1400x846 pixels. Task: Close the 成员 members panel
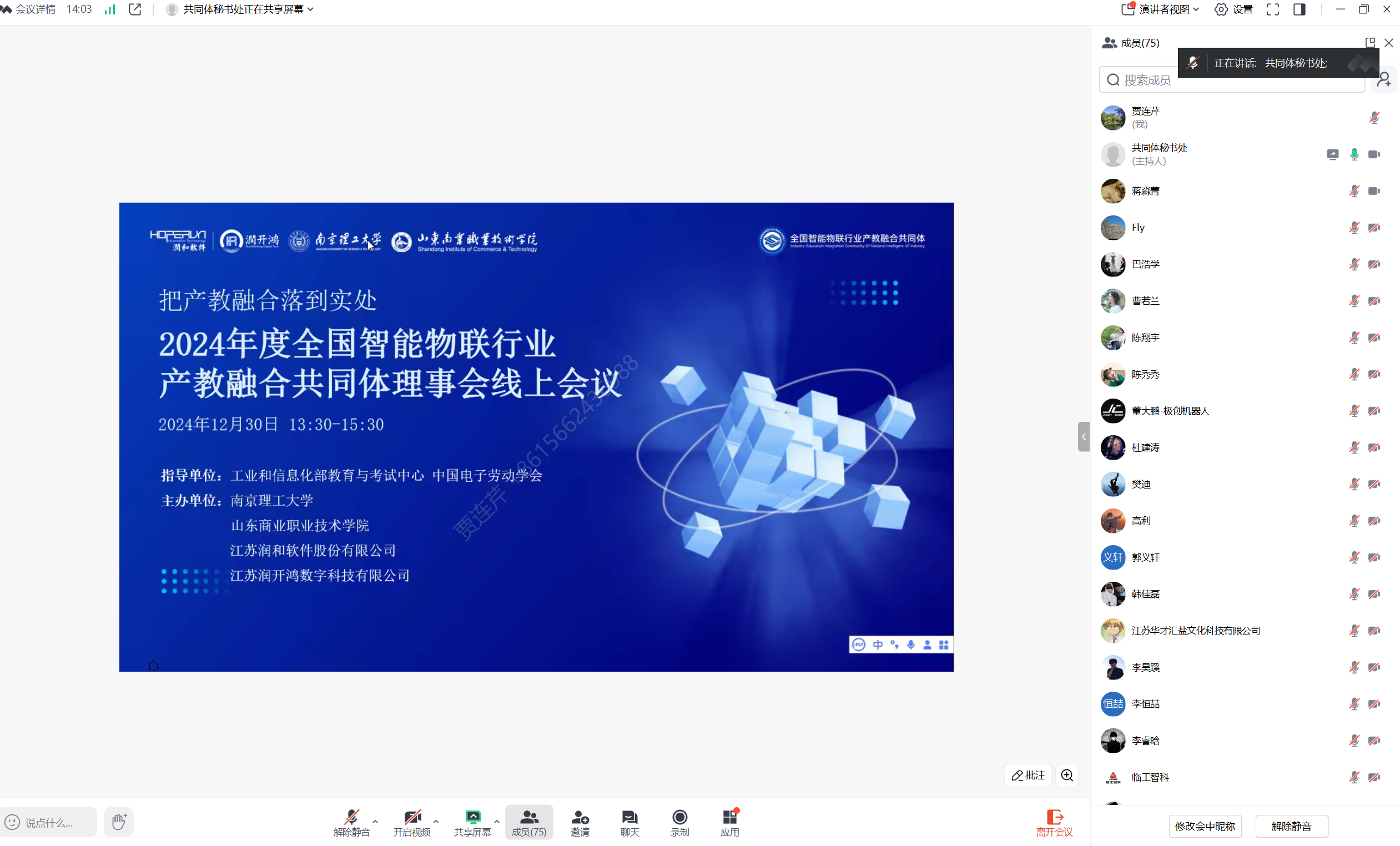tap(1389, 43)
